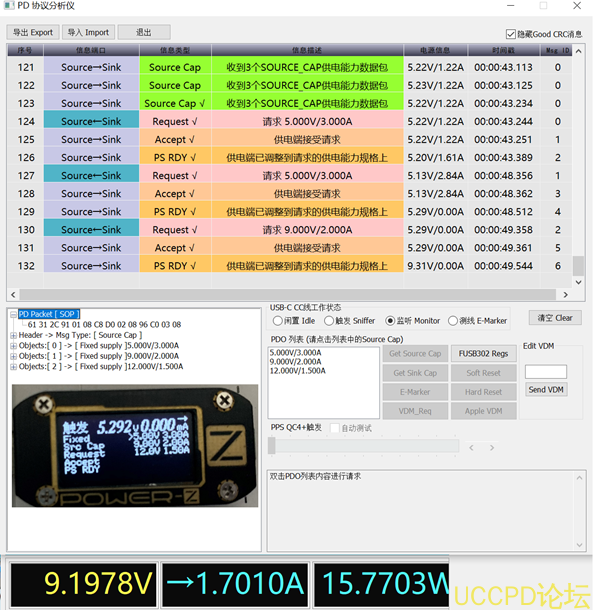Viewport: 594px width, 610px height.
Task: Click the table scroll-up arrow
Action: coord(578,51)
